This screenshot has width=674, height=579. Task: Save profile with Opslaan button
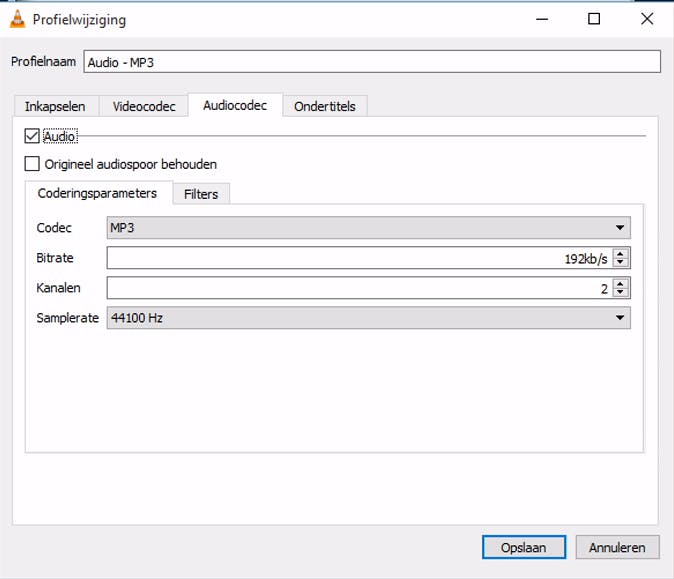[x=524, y=547]
